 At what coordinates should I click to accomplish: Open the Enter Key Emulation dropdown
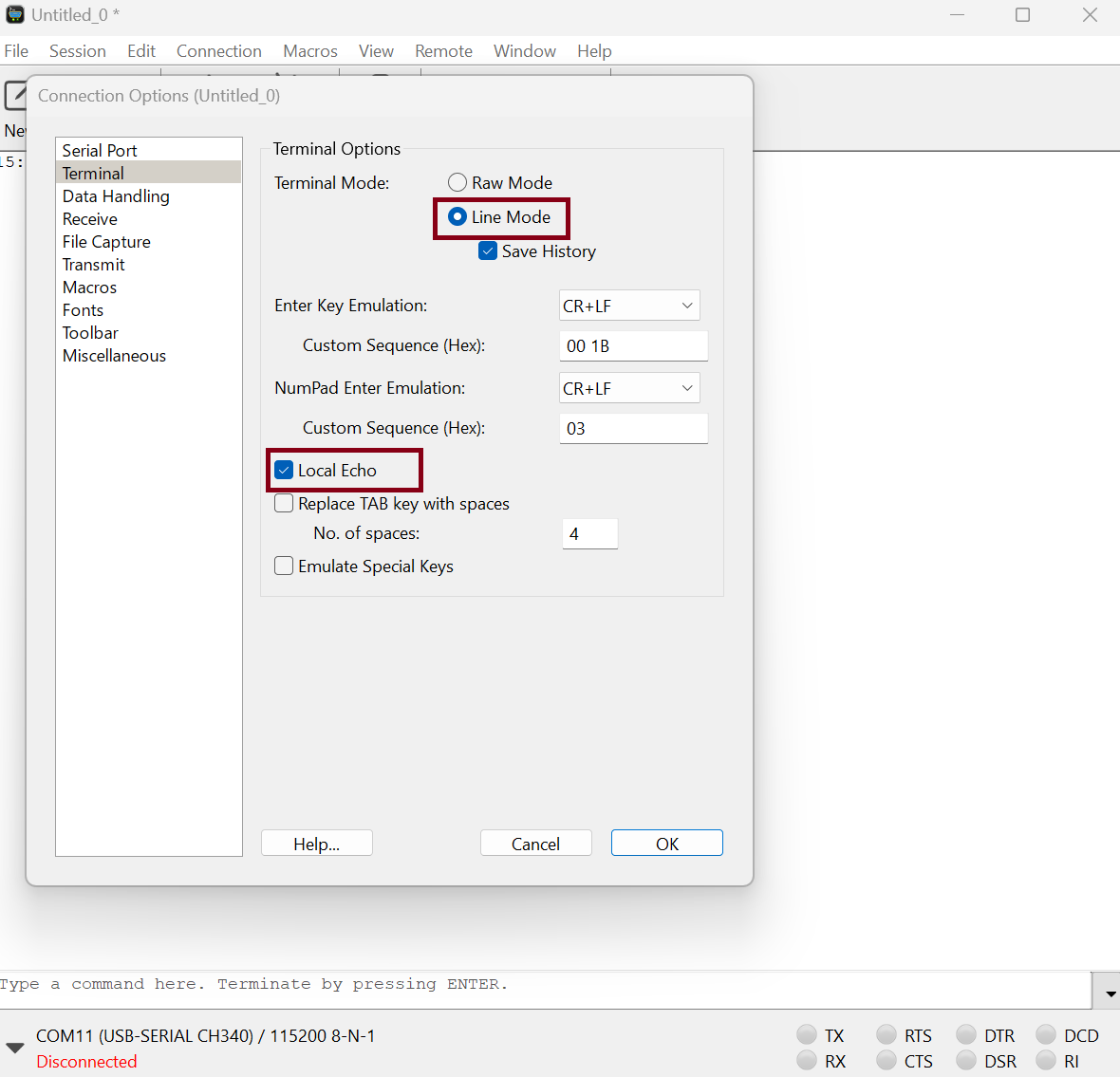[629, 306]
